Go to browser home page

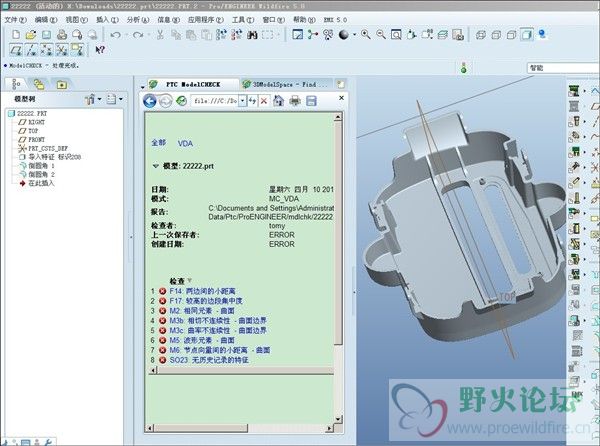coord(279,101)
